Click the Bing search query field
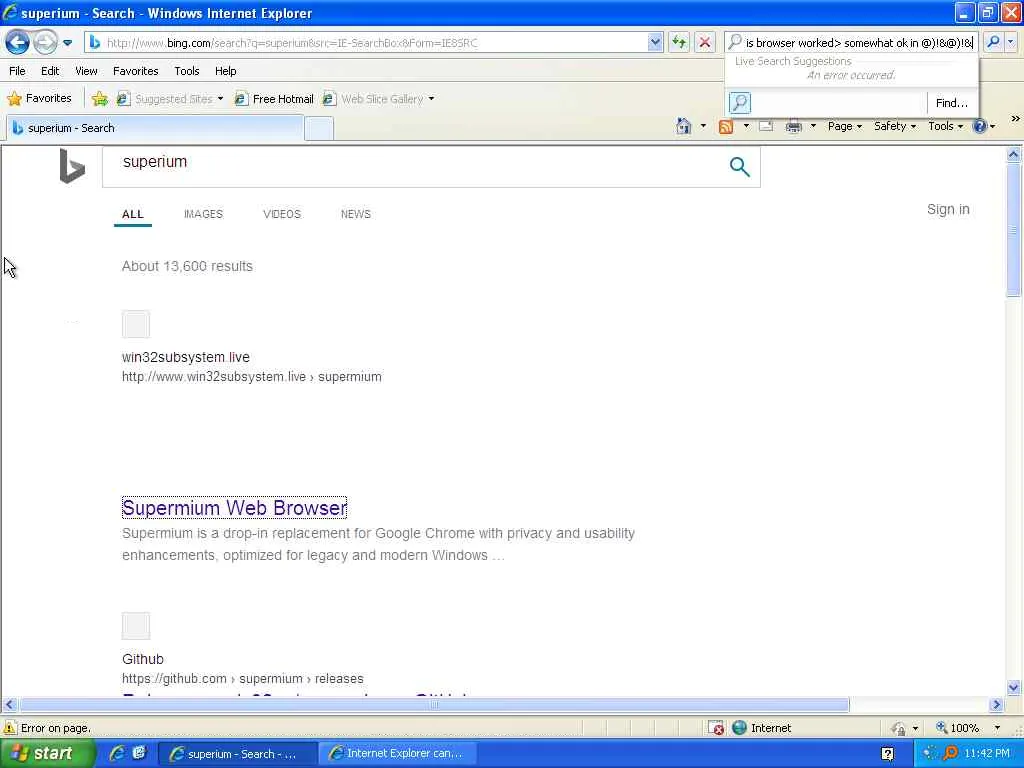This screenshot has width=1024, height=768. (x=418, y=167)
